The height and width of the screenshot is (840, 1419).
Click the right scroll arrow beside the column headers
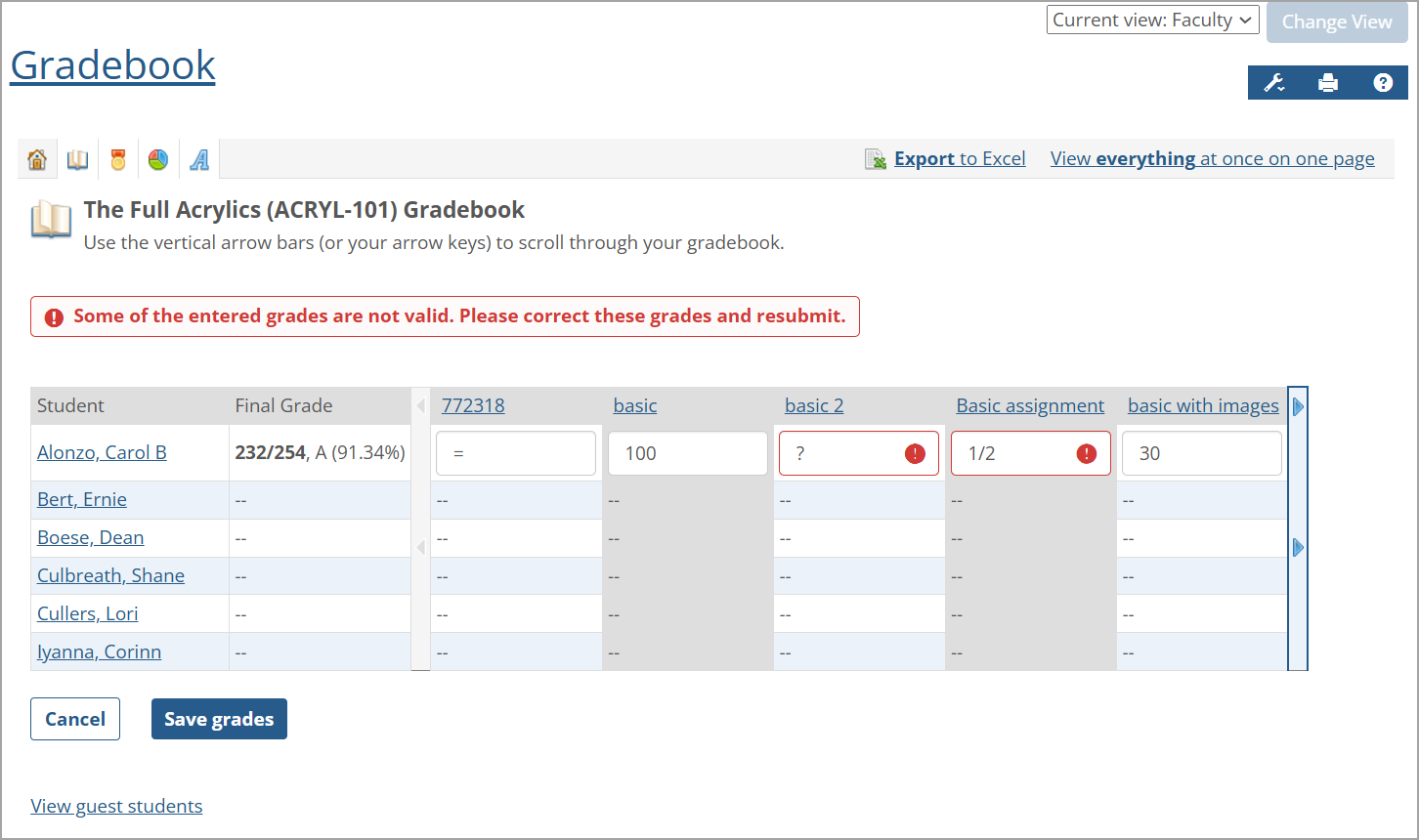click(1298, 406)
